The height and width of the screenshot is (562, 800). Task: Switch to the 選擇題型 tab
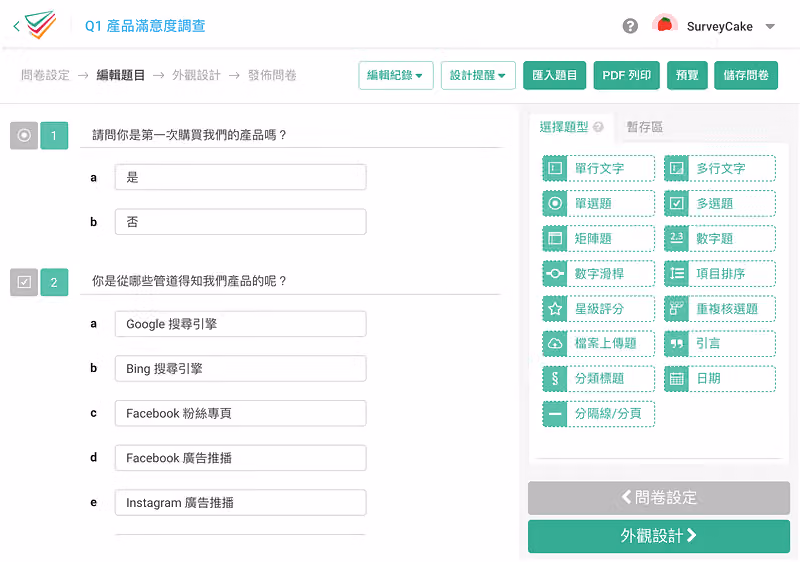[564, 127]
